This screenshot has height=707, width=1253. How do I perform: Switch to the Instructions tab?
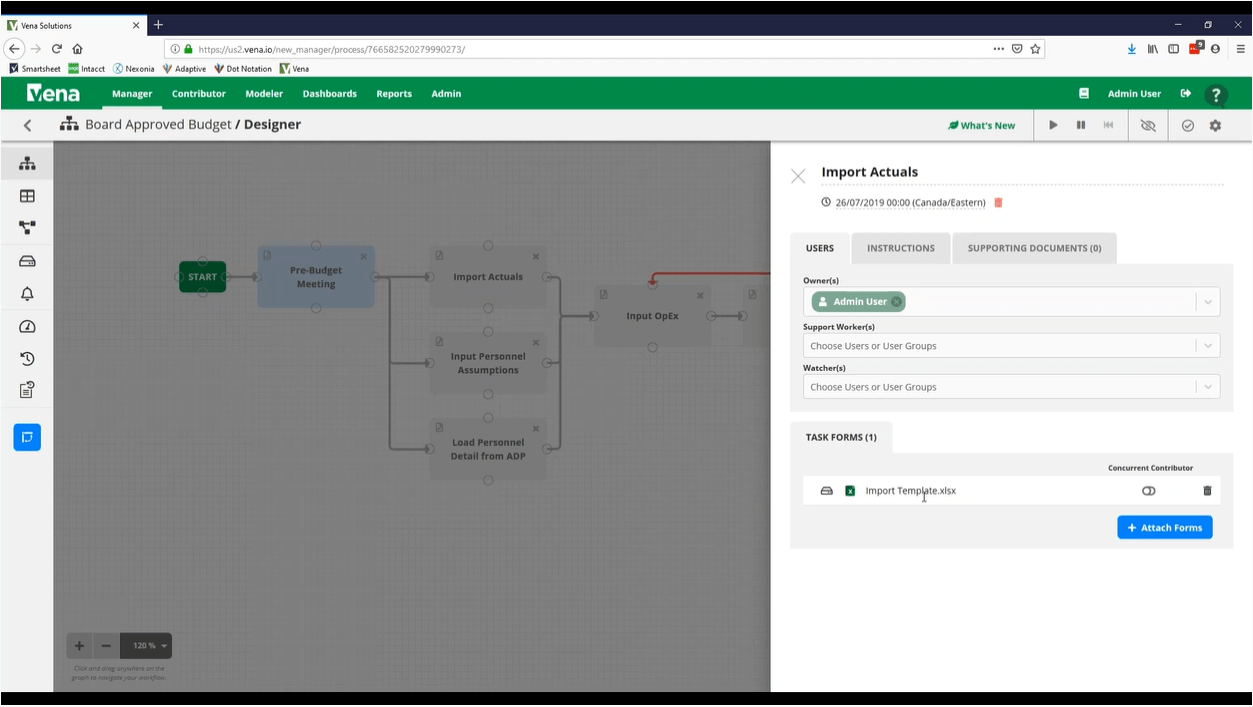coord(900,248)
